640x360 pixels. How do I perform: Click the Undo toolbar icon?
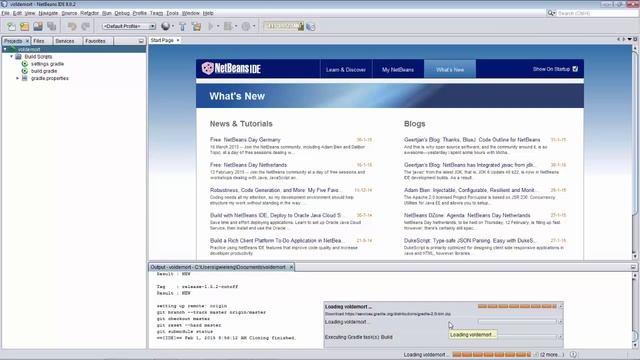72,27
